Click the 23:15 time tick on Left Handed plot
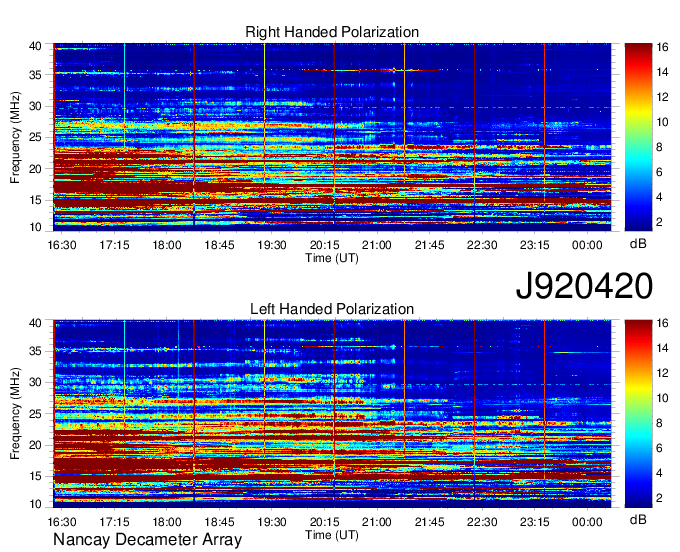The height and width of the screenshot is (552, 680). (534, 522)
